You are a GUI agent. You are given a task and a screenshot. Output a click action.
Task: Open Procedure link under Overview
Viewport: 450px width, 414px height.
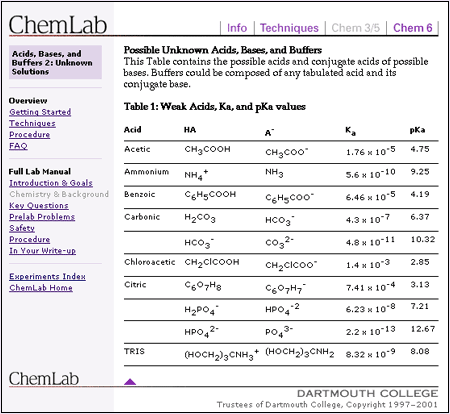tap(30, 135)
